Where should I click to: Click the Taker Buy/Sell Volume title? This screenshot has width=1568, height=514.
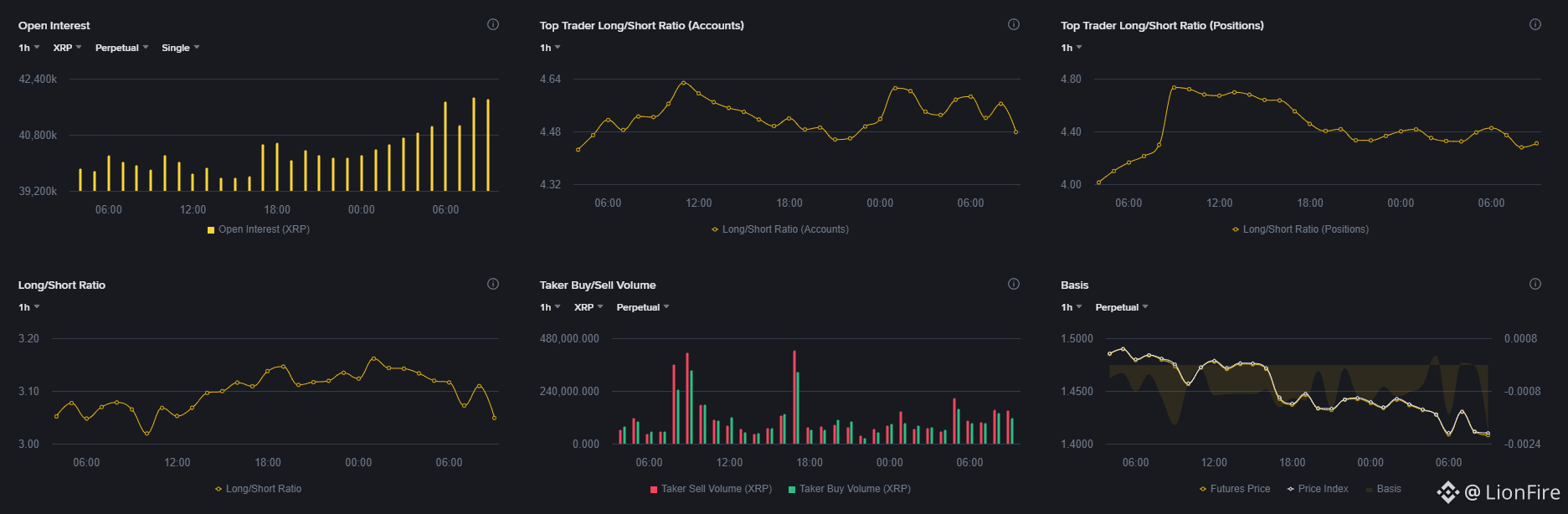tap(598, 285)
